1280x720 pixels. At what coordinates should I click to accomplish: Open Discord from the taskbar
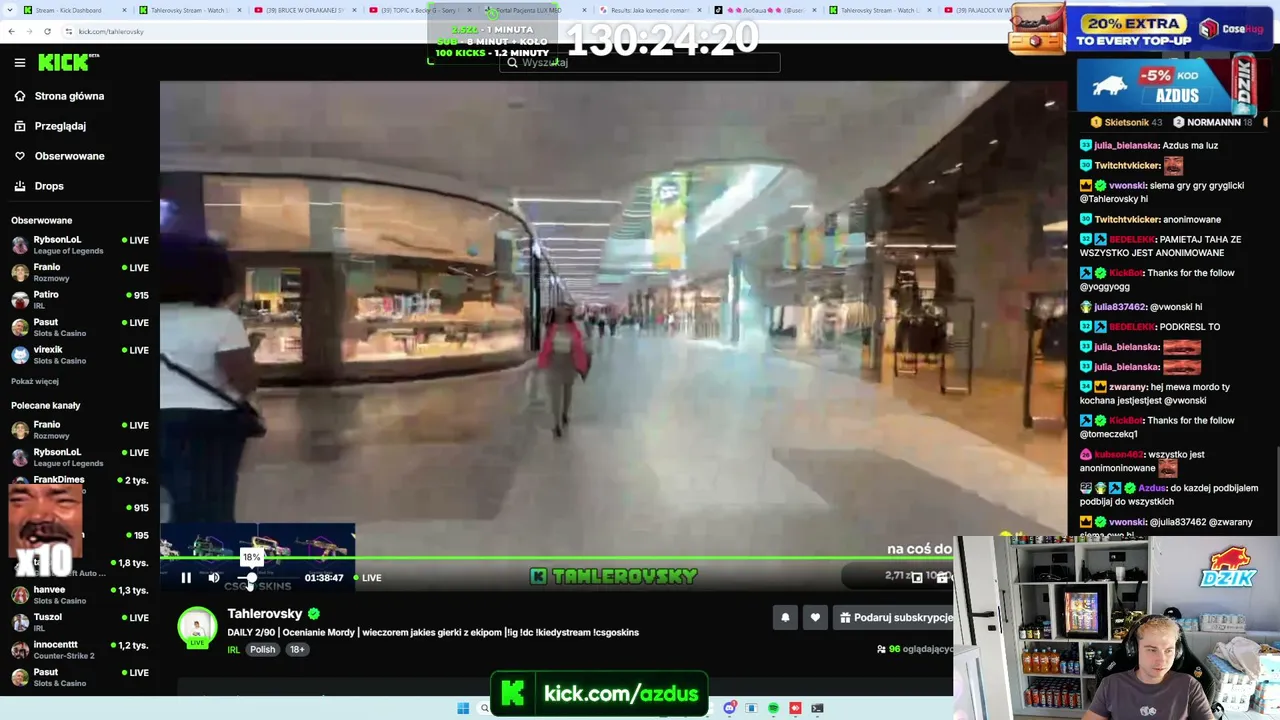pyautogui.click(x=730, y=708)
